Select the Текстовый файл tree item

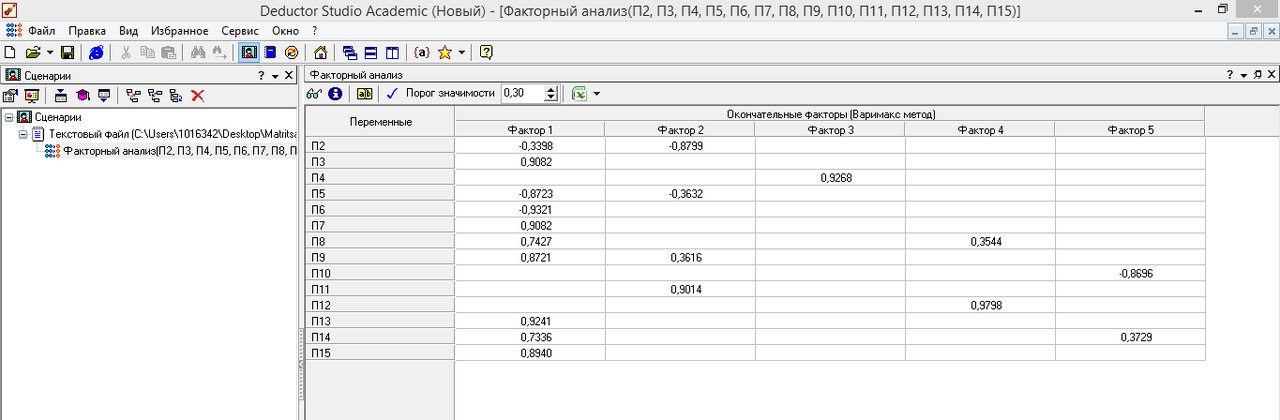[x=173, y=133]
